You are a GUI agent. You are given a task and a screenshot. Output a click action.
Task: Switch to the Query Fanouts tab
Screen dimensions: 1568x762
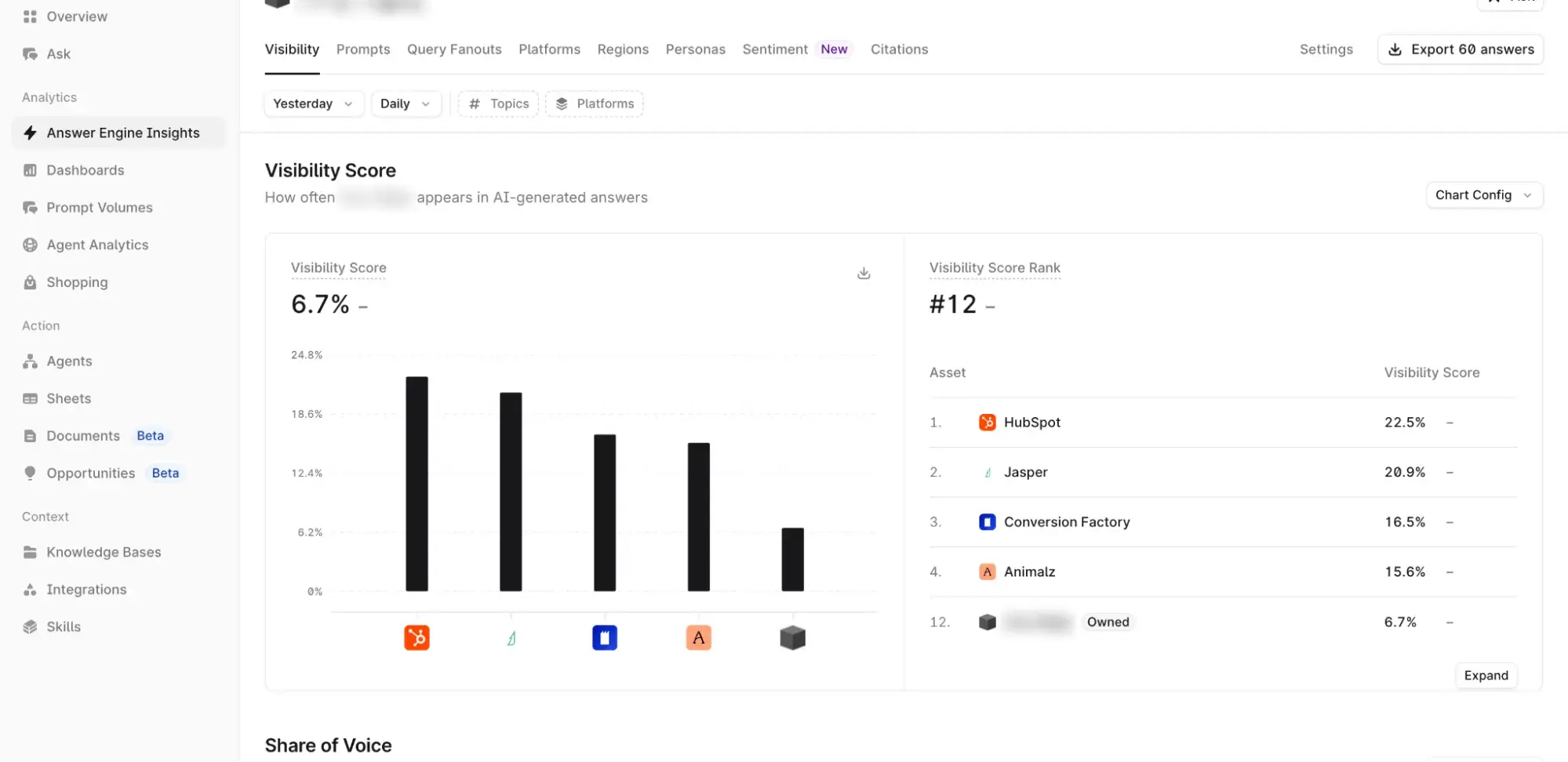point(454,49)
